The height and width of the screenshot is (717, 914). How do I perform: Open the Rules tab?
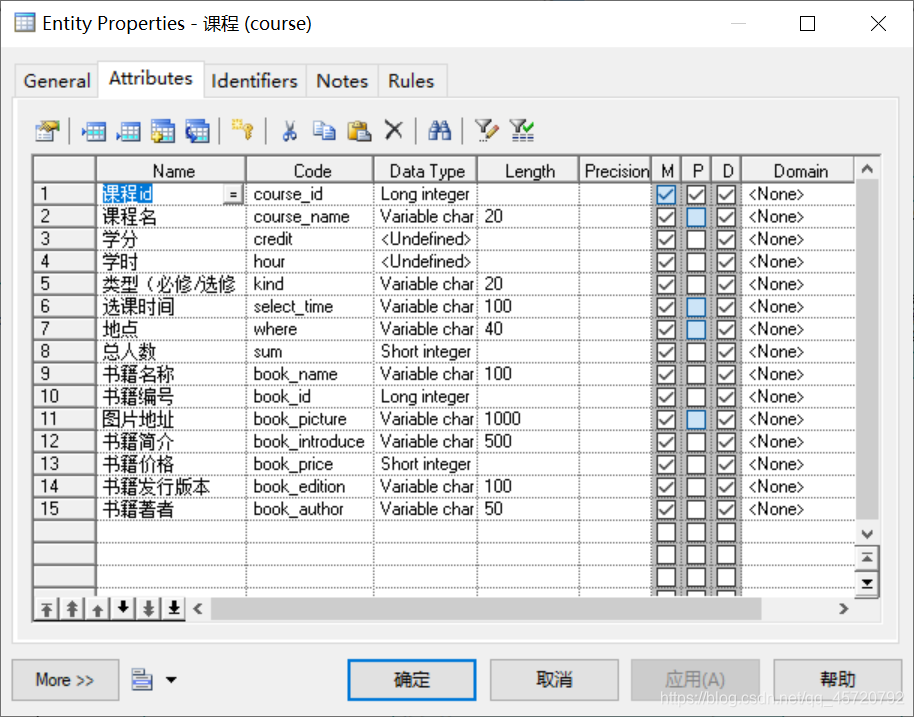pos(412,80)
